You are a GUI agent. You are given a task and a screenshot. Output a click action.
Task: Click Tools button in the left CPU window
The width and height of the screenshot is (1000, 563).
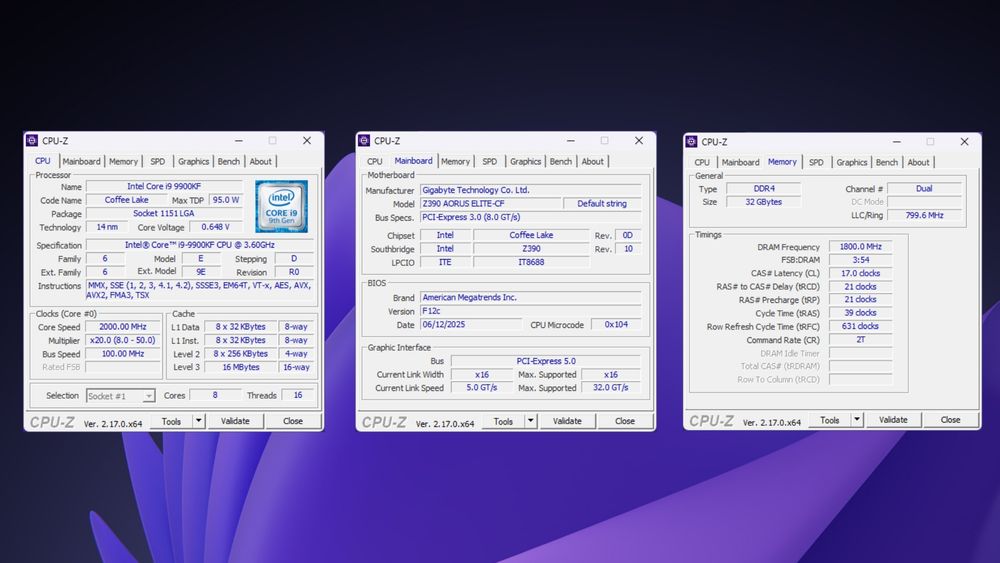tap(172, 421)
